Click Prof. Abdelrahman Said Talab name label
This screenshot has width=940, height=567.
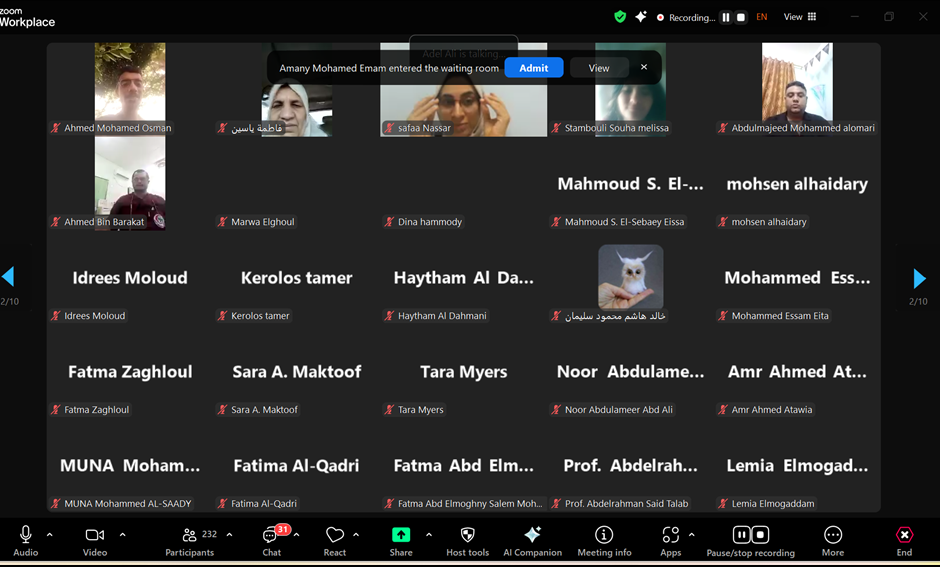click(626, 504)
